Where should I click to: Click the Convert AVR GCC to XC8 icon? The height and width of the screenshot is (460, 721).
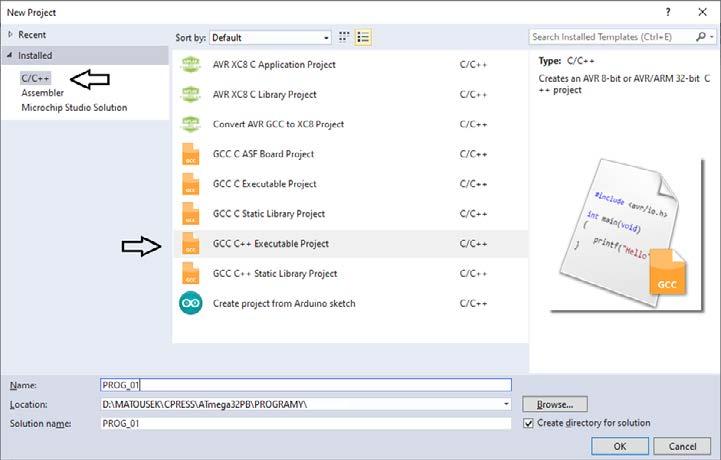[x=190, y=124]
